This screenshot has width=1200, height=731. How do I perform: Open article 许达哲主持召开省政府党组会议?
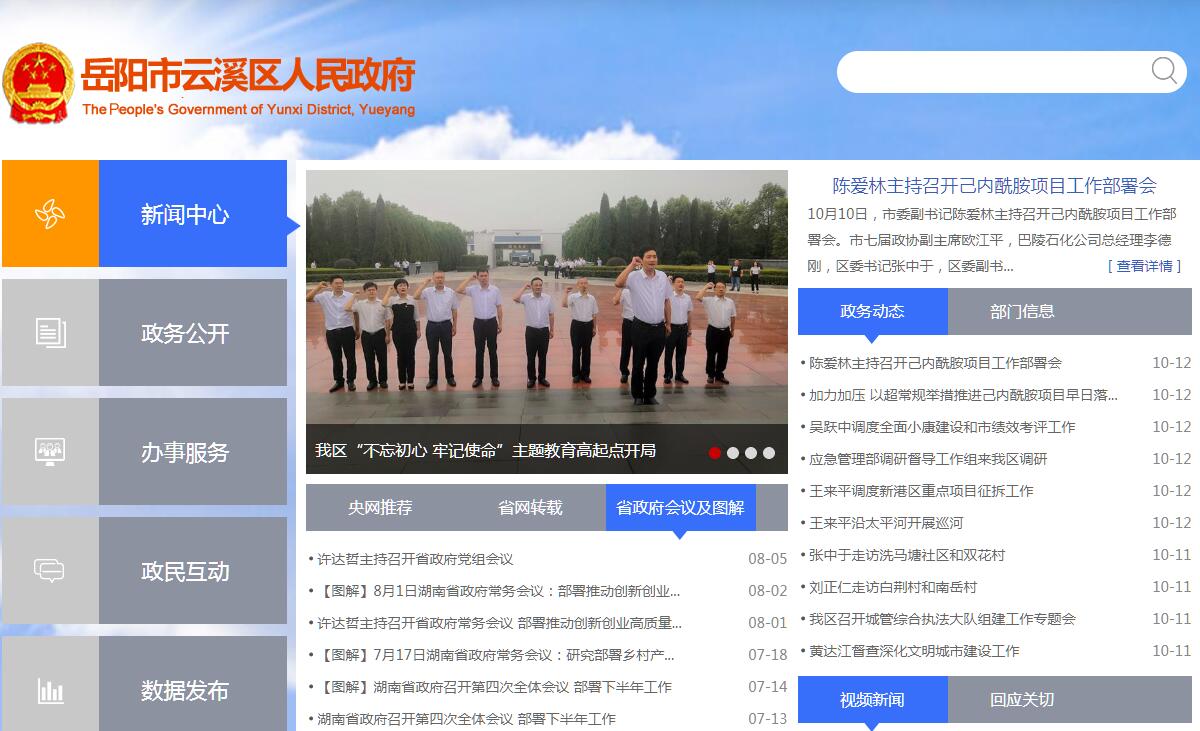point(415,559)
